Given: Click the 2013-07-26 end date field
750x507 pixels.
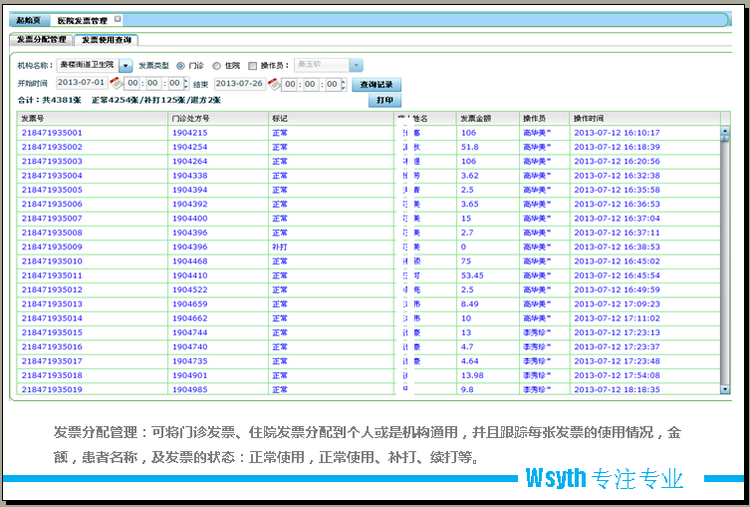Looking at the screenshot, I should click(240, 83).
